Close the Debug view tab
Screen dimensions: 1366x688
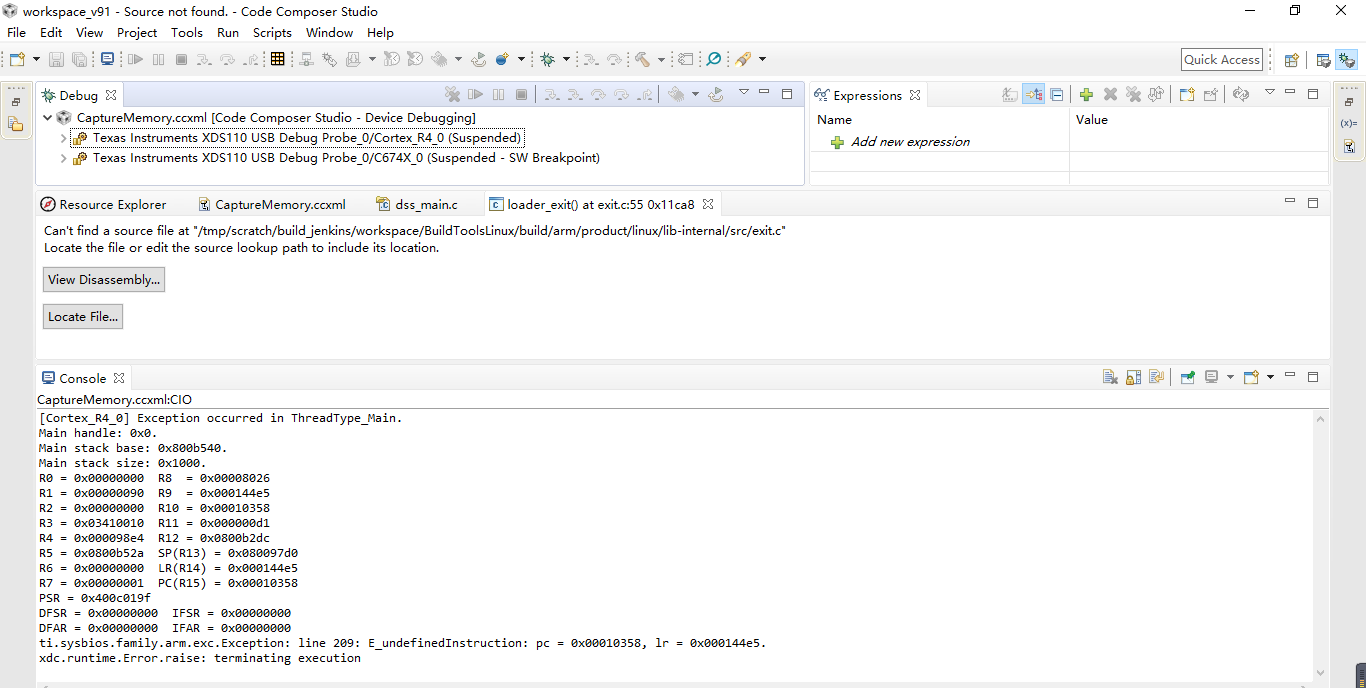[111, 95]
